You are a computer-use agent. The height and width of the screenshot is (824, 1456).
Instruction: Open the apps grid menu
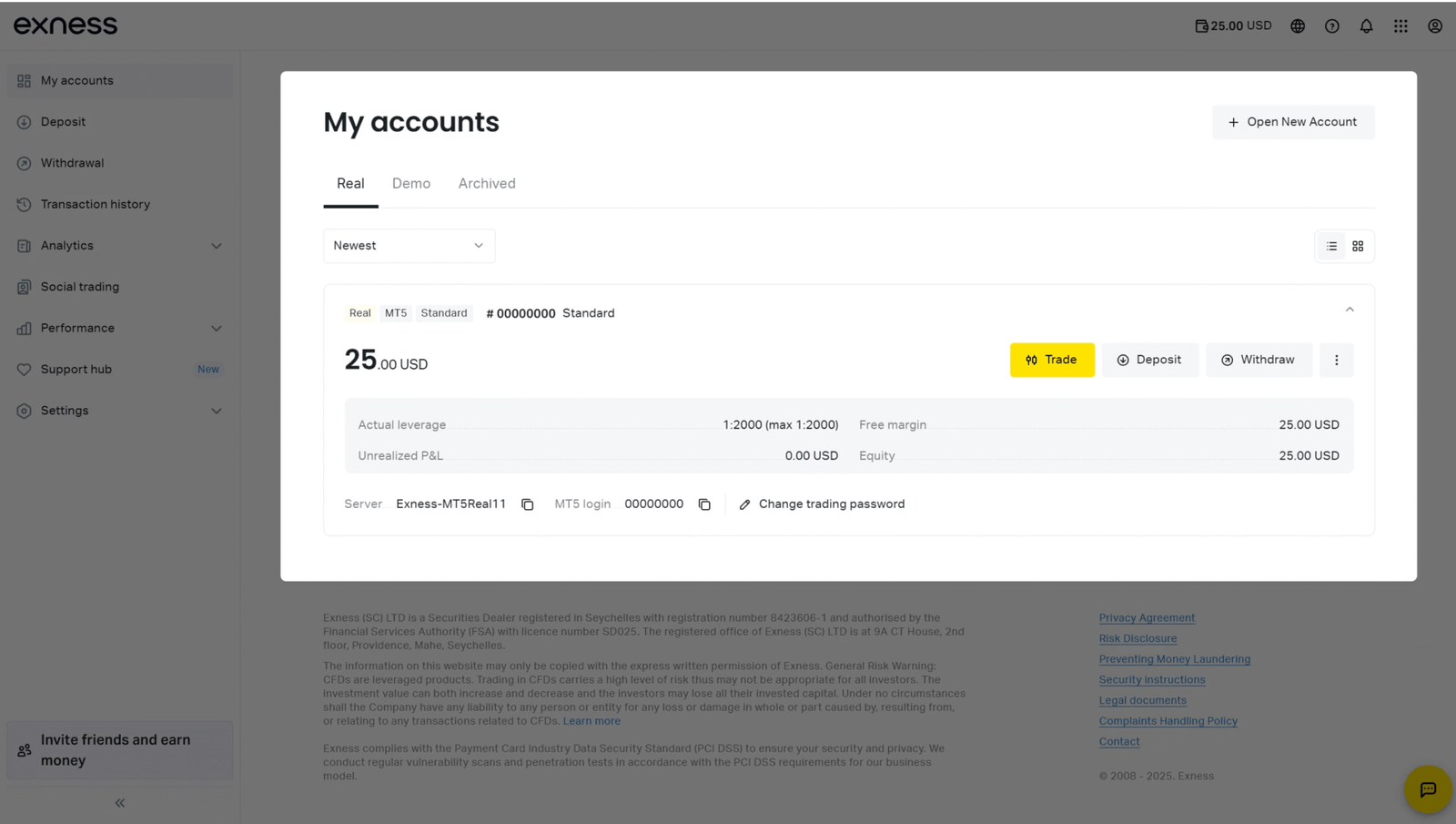point(1400,26)
